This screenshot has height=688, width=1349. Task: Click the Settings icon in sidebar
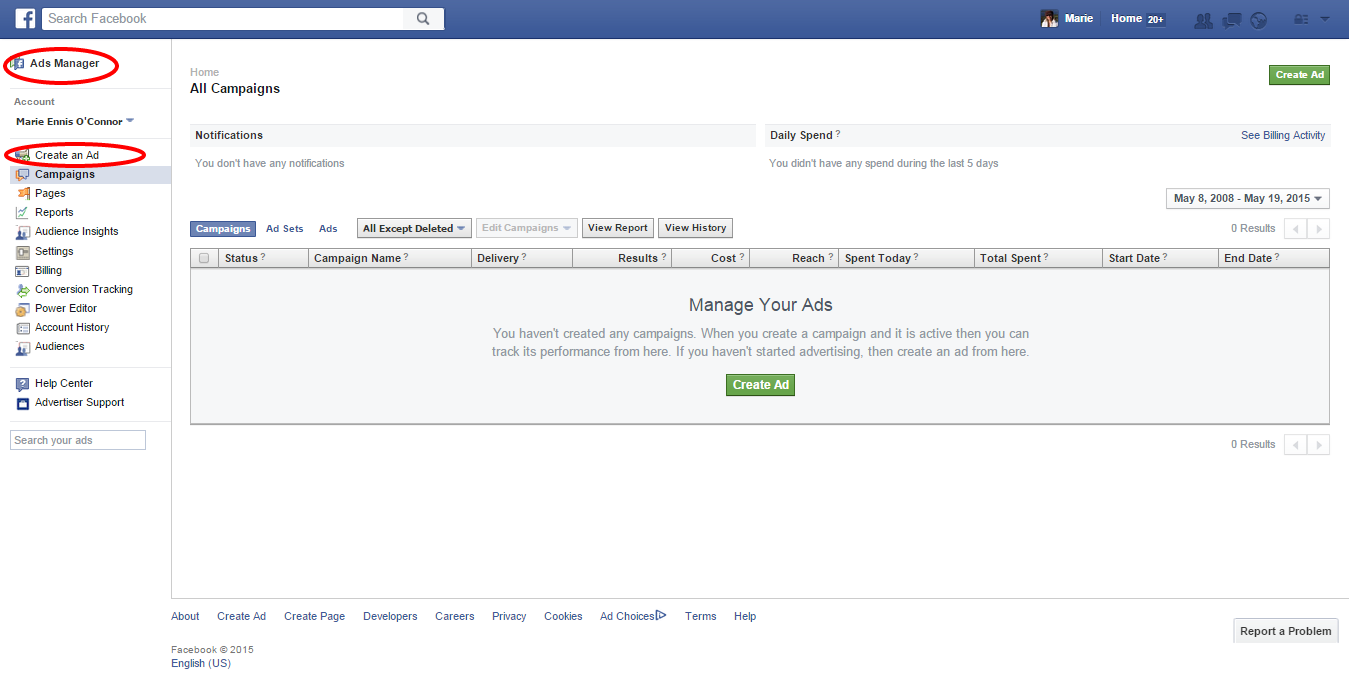tap(23, 251)
